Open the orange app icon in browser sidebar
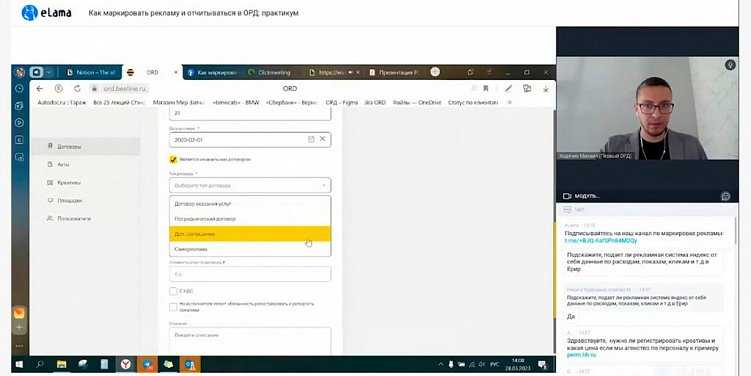751x376 pixels. 19,313
